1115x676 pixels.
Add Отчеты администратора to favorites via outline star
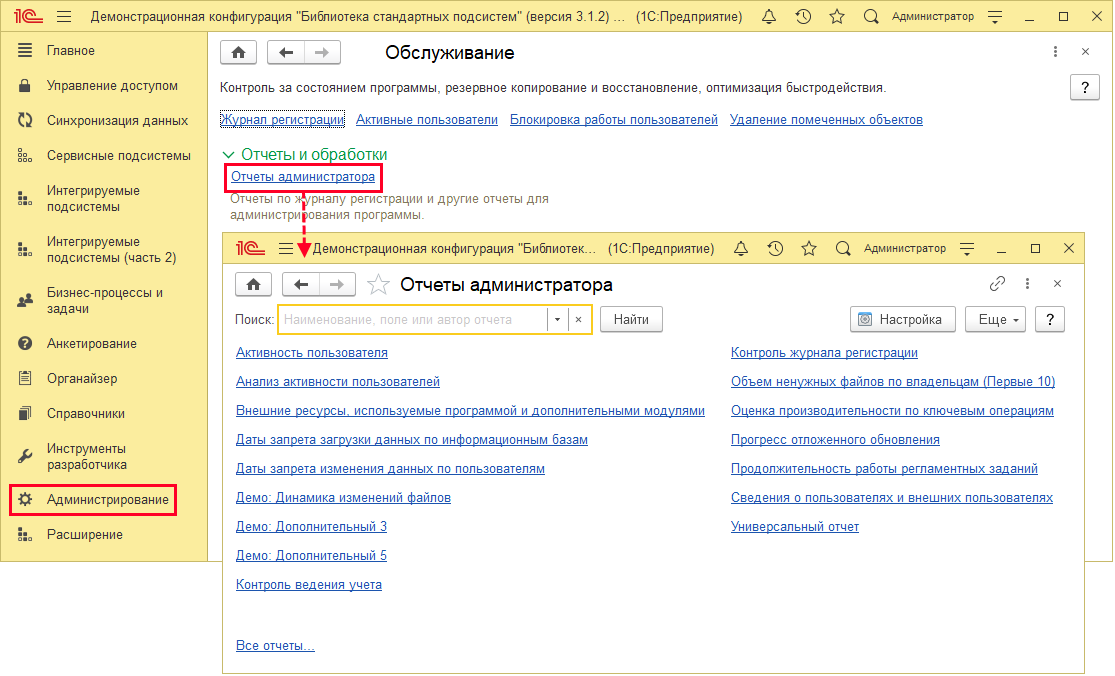tap(378, 284)
